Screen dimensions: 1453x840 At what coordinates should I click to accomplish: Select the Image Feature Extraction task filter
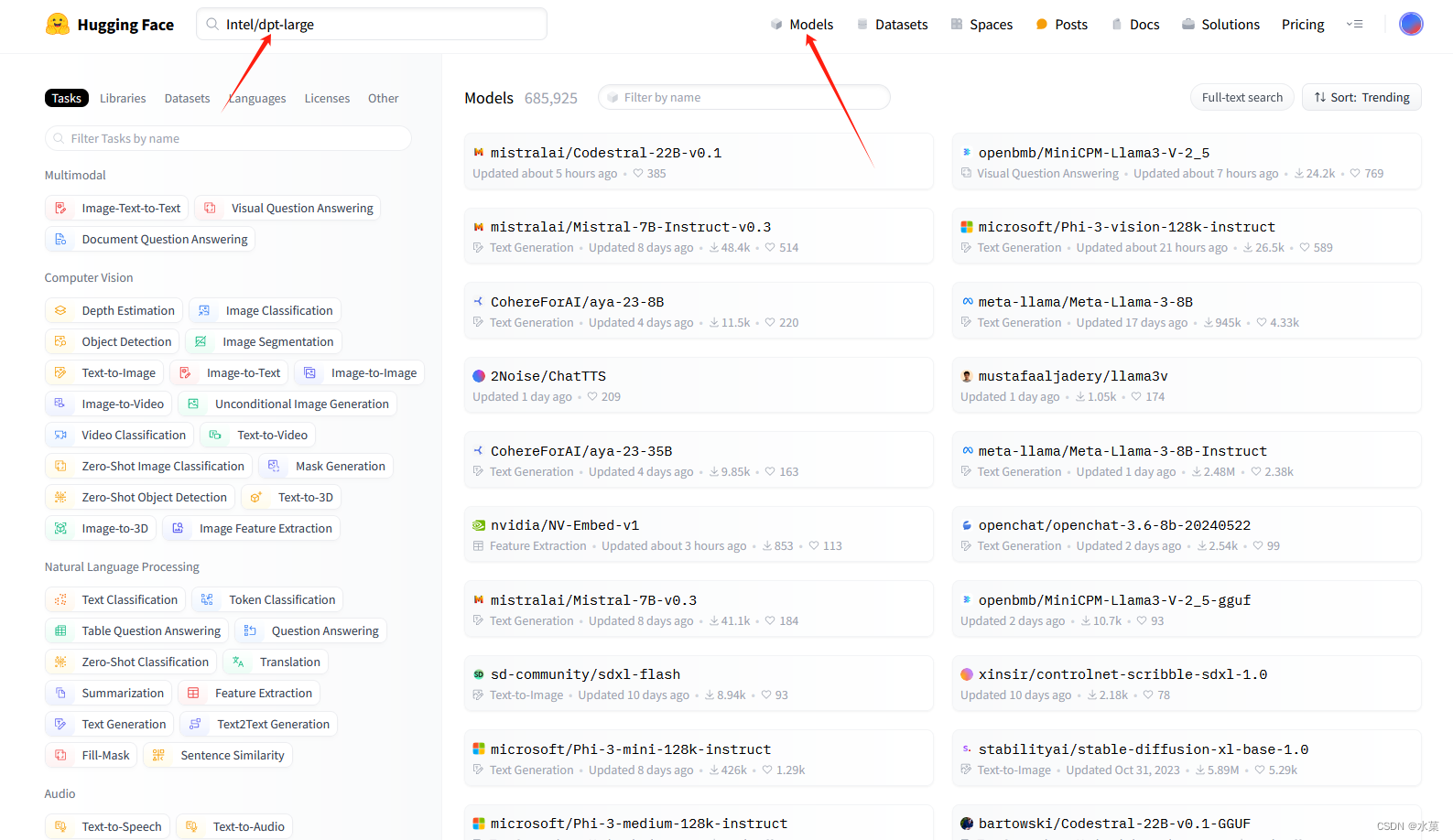click(252, 528)
